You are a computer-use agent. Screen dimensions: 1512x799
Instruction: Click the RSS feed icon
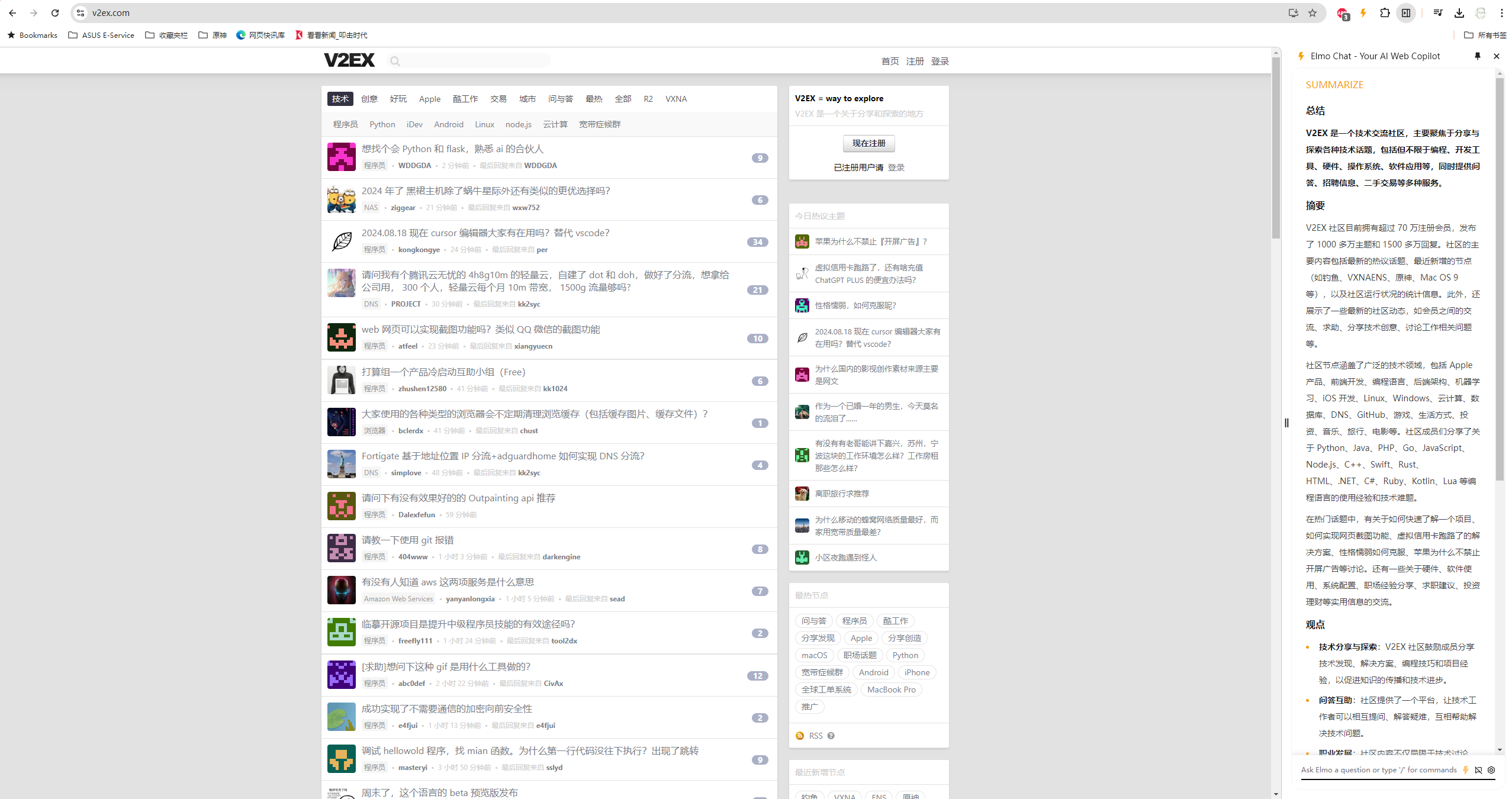(x=800, y=736)
